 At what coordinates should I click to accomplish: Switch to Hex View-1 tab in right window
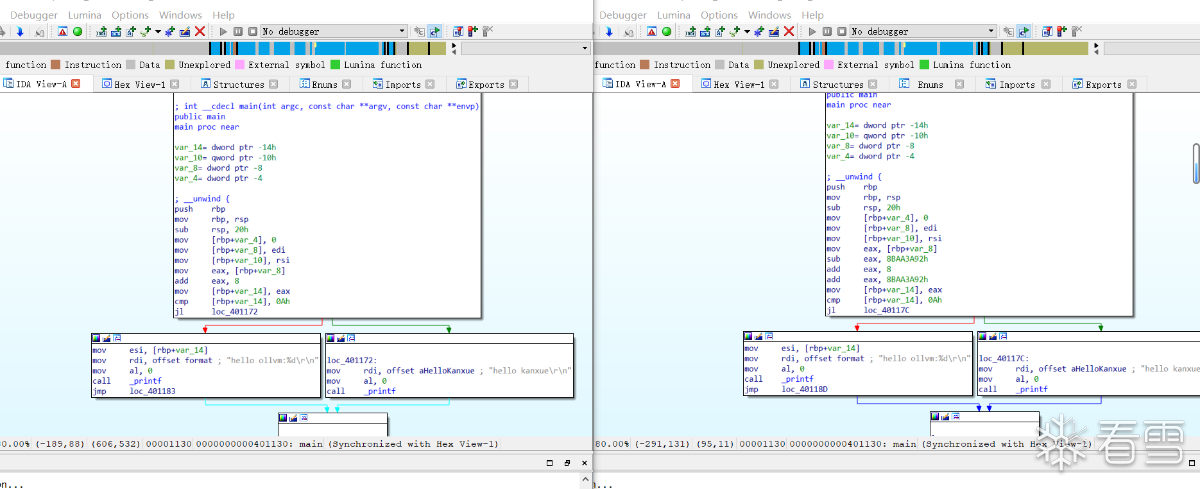tap(739, 84)
